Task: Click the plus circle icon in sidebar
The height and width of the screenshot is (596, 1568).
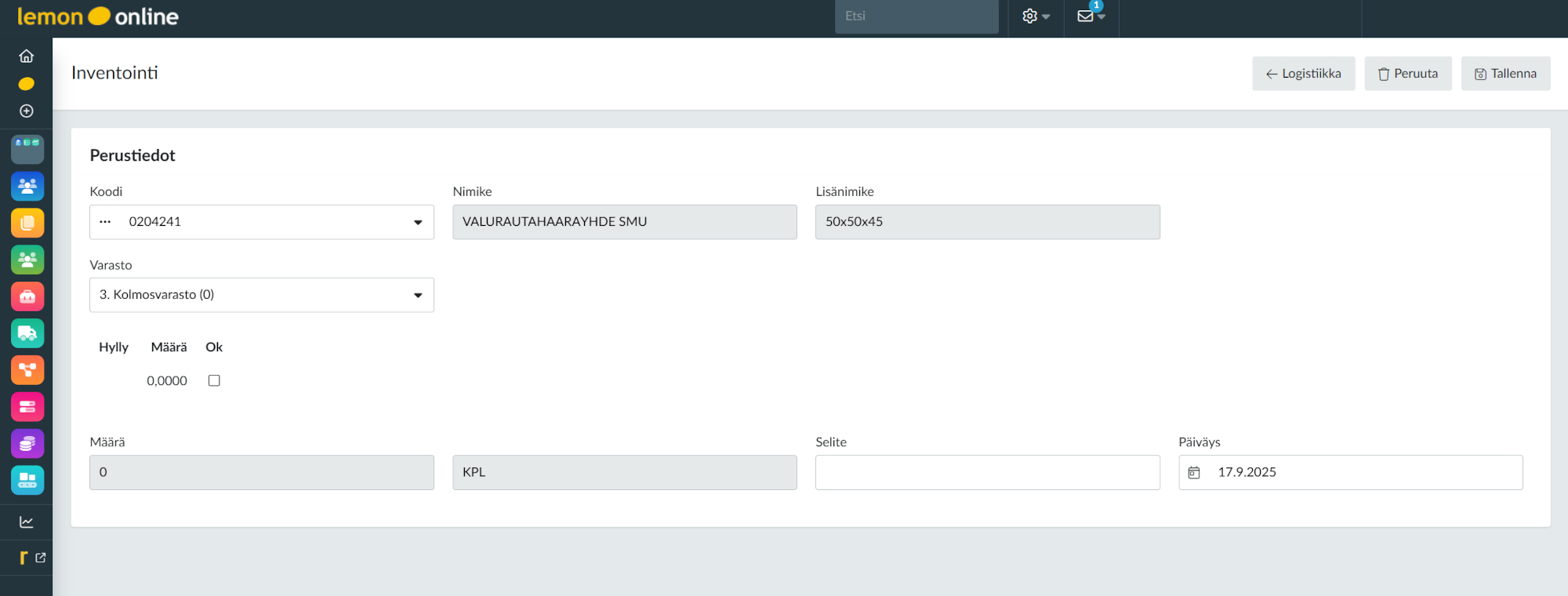Action: [x=27, y=111]
